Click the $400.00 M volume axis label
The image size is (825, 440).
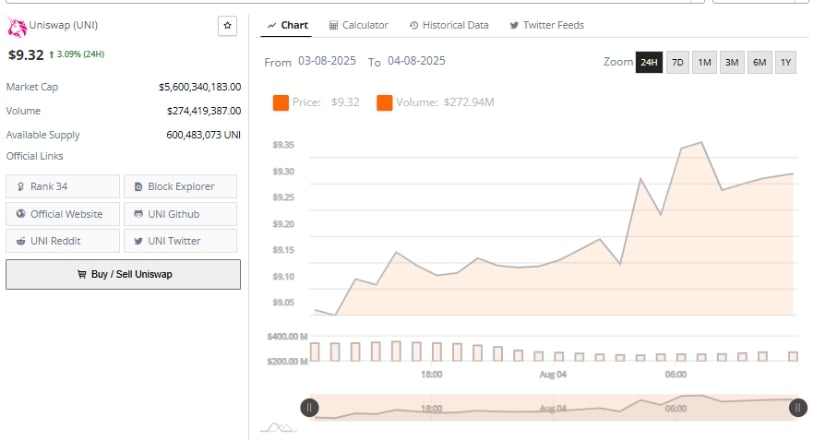pyautogui.click(x=287, y=336)
